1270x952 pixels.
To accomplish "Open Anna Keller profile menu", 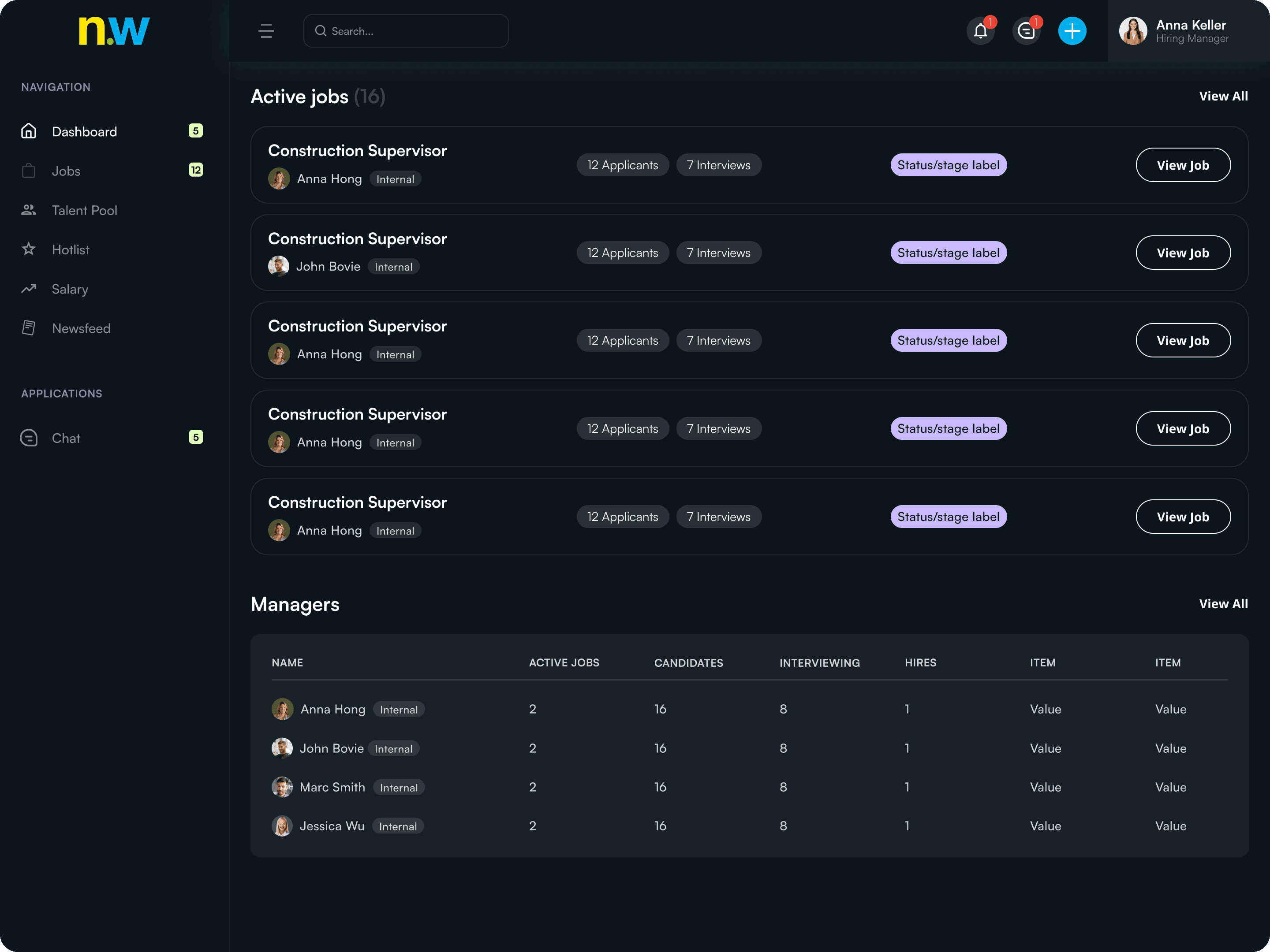I will tap(1175, 31).
